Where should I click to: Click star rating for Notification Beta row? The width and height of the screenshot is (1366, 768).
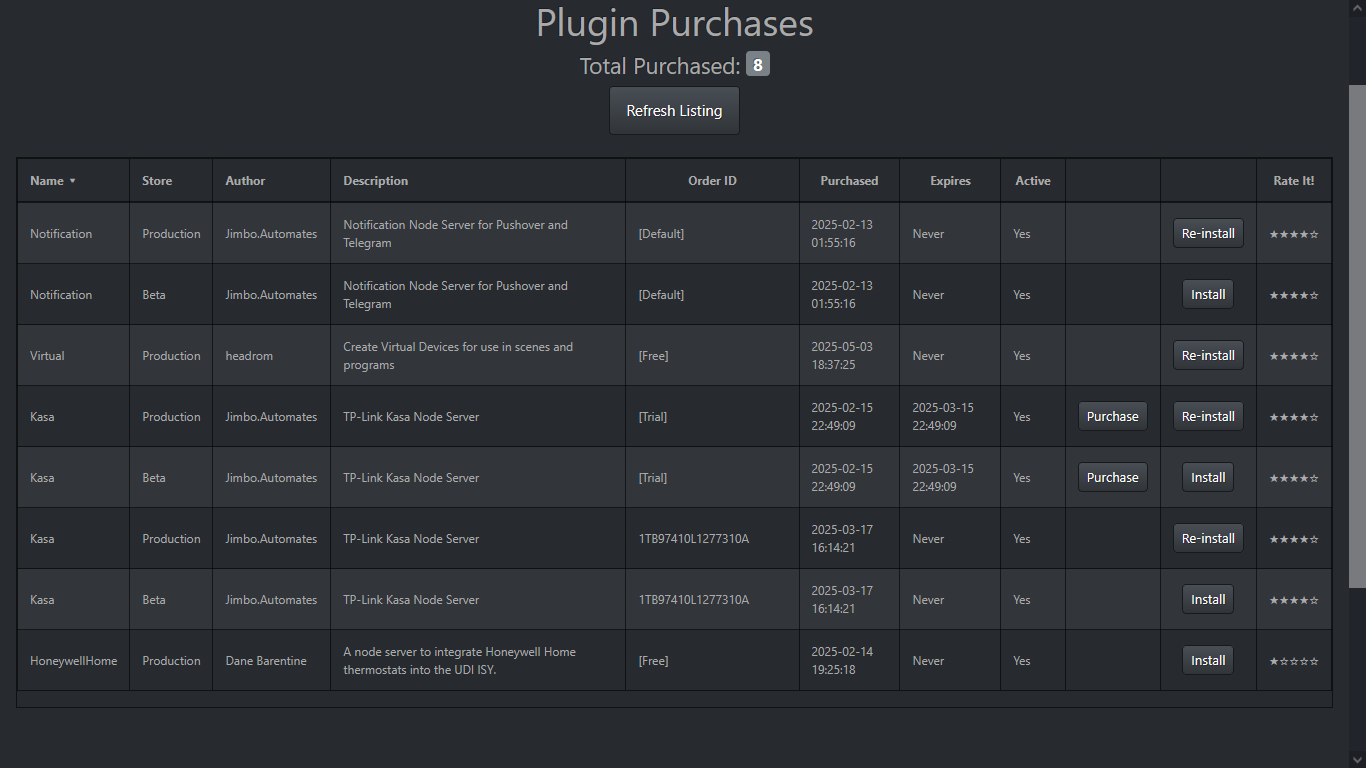tap(1293, 295)
